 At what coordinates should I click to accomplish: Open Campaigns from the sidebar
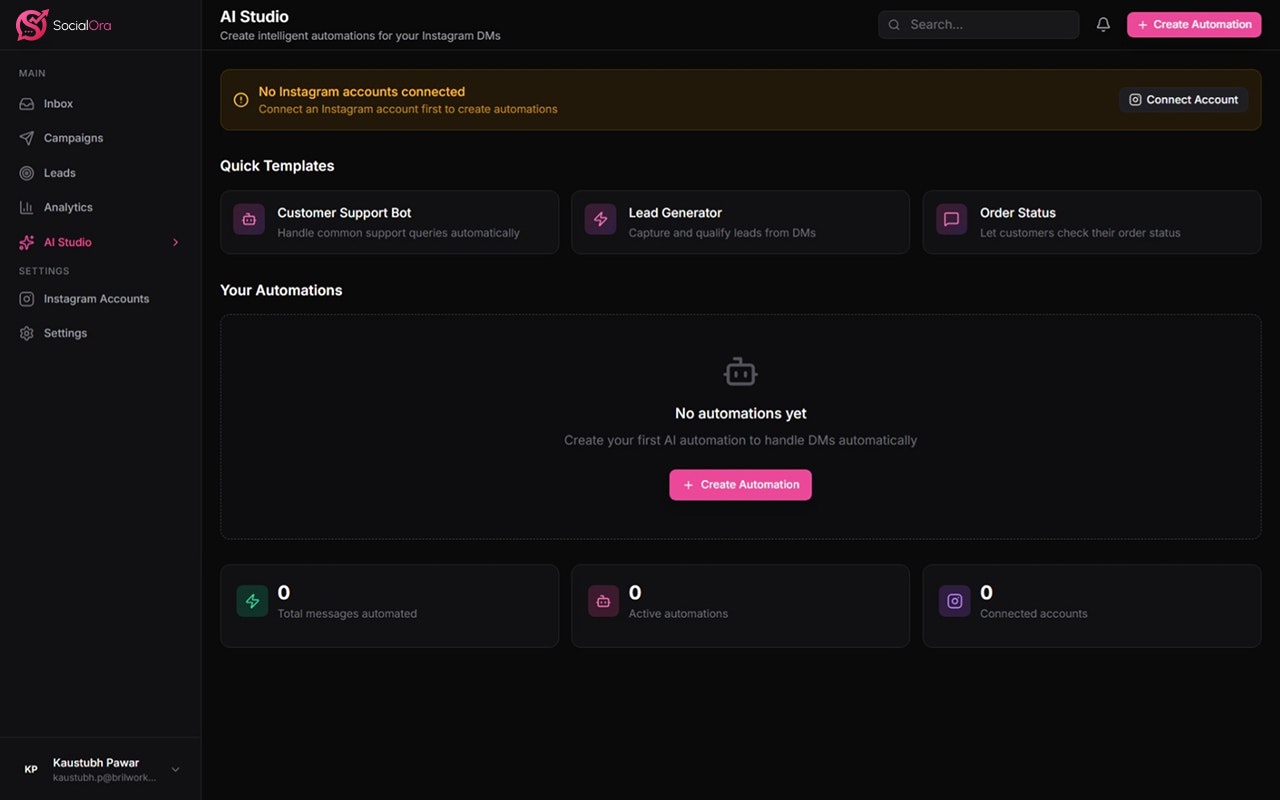click(x=73, y=138)
